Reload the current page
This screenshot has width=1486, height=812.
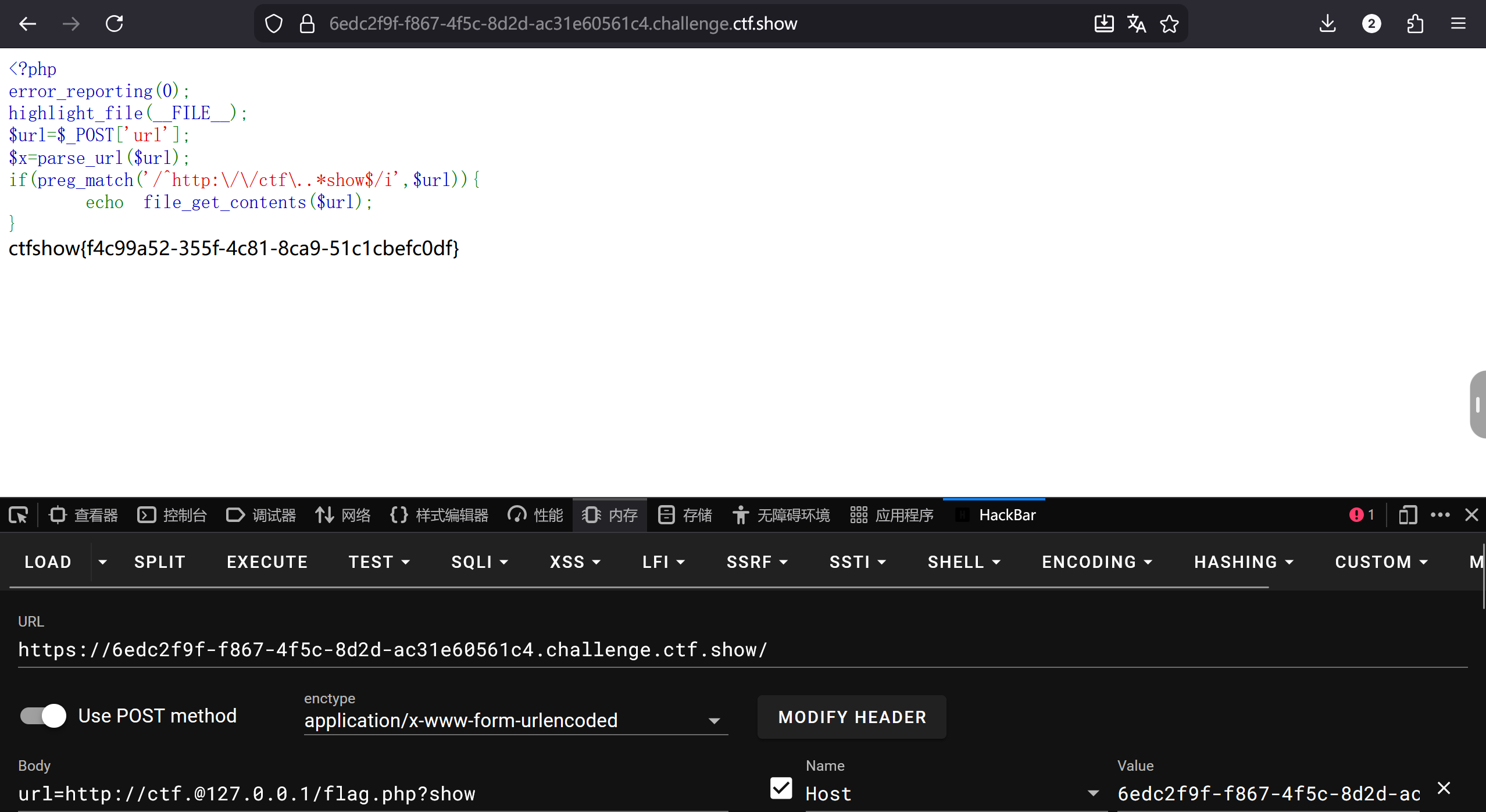point(114,24)
